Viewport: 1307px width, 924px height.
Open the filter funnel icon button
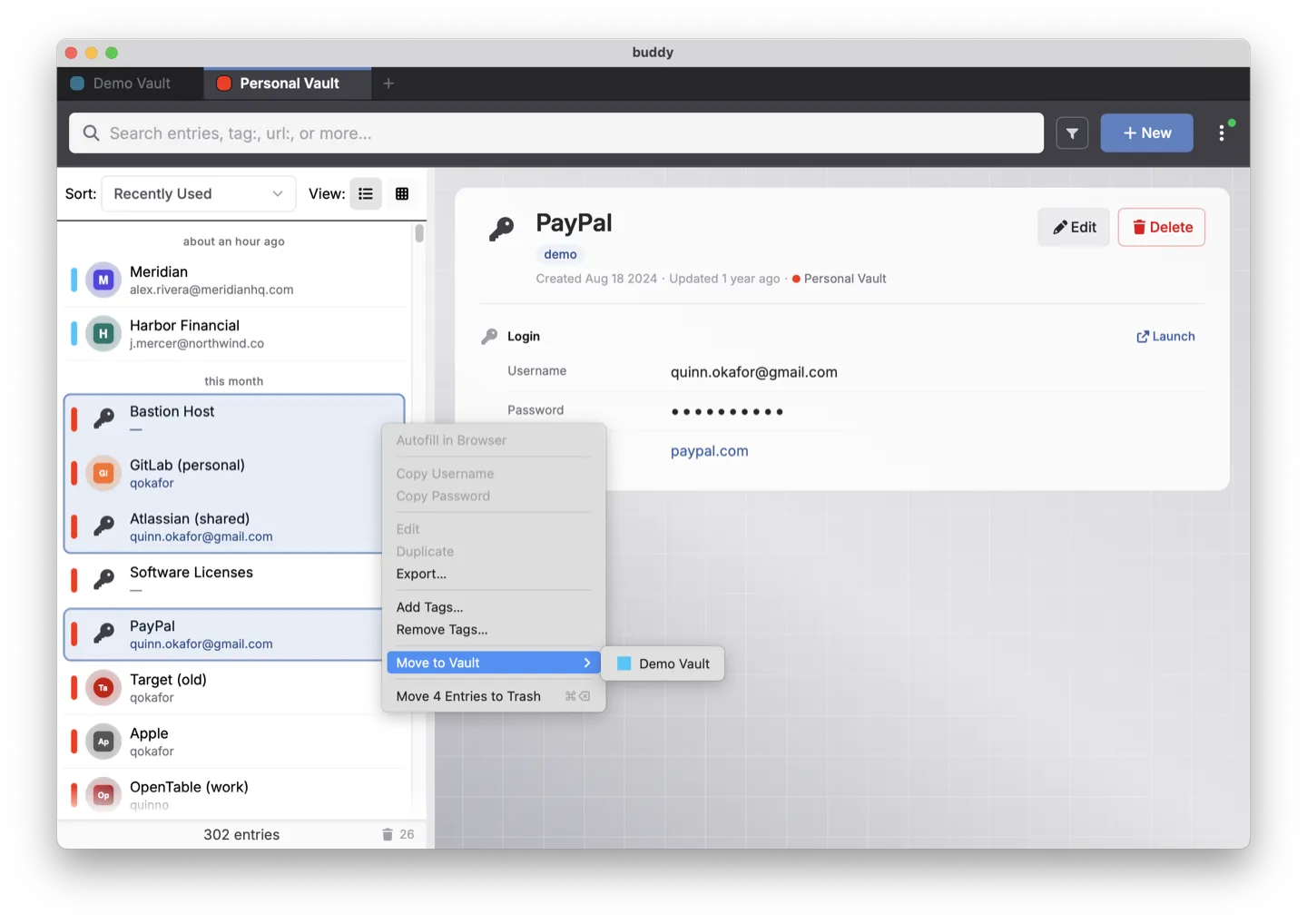[x=1072, y=133]
